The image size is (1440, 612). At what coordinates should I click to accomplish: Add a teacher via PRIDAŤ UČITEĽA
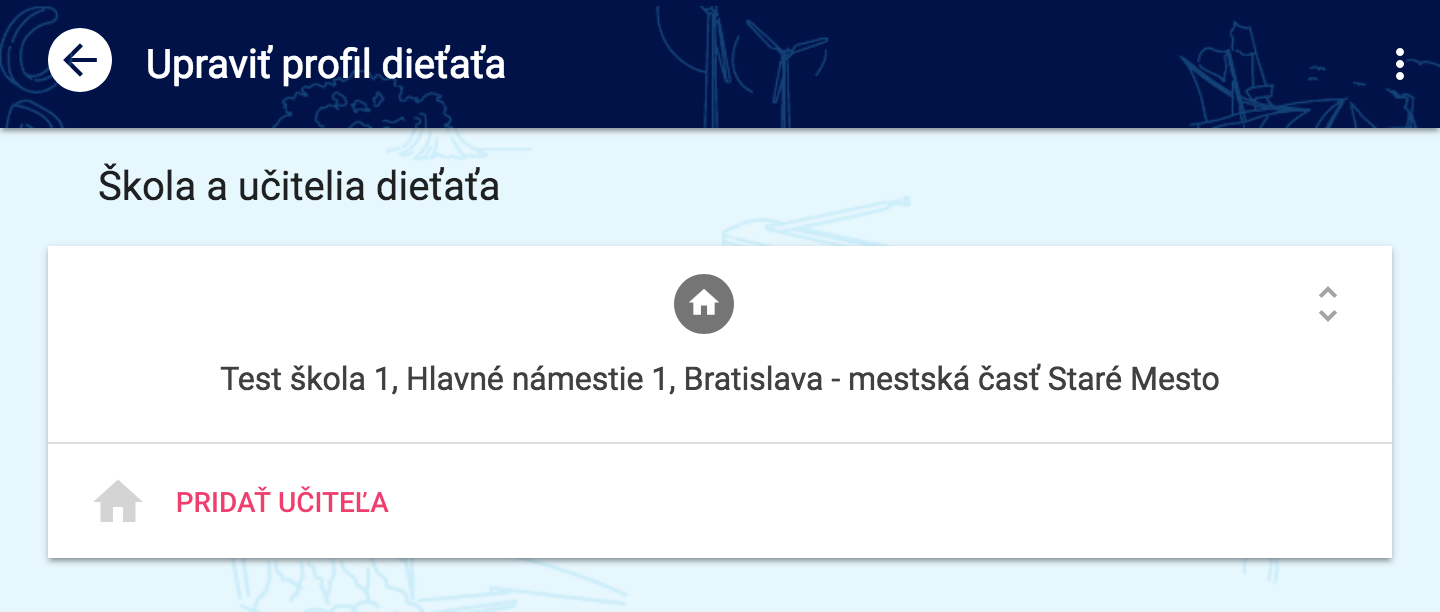pyautogui.click(x=282, y=502)
